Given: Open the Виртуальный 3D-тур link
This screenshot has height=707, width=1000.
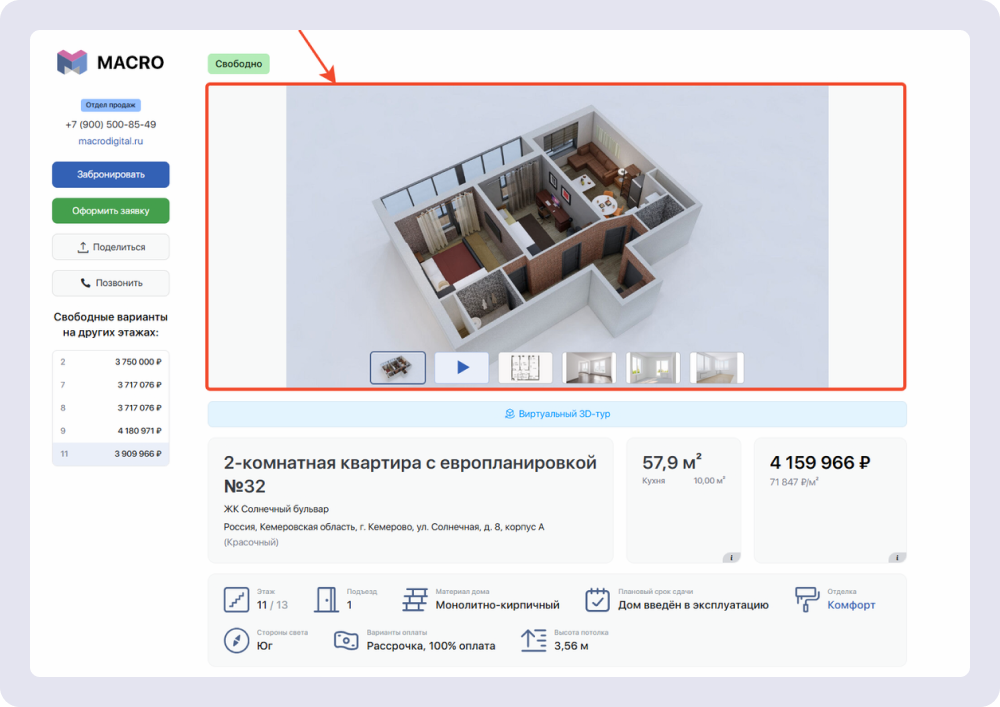Looking at the screenshot, I should pyautogui.click(x=556, y=413).
